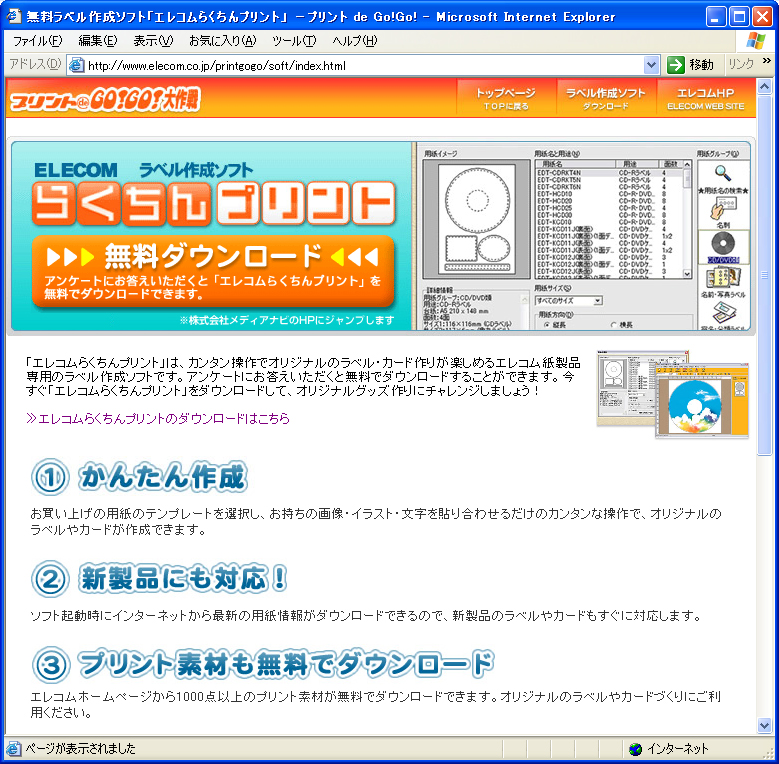779x764 pixels.
Task: Open the すべてのサイズ dropdown in the preview
Action: pyautogui.click(x=568, y=301)
